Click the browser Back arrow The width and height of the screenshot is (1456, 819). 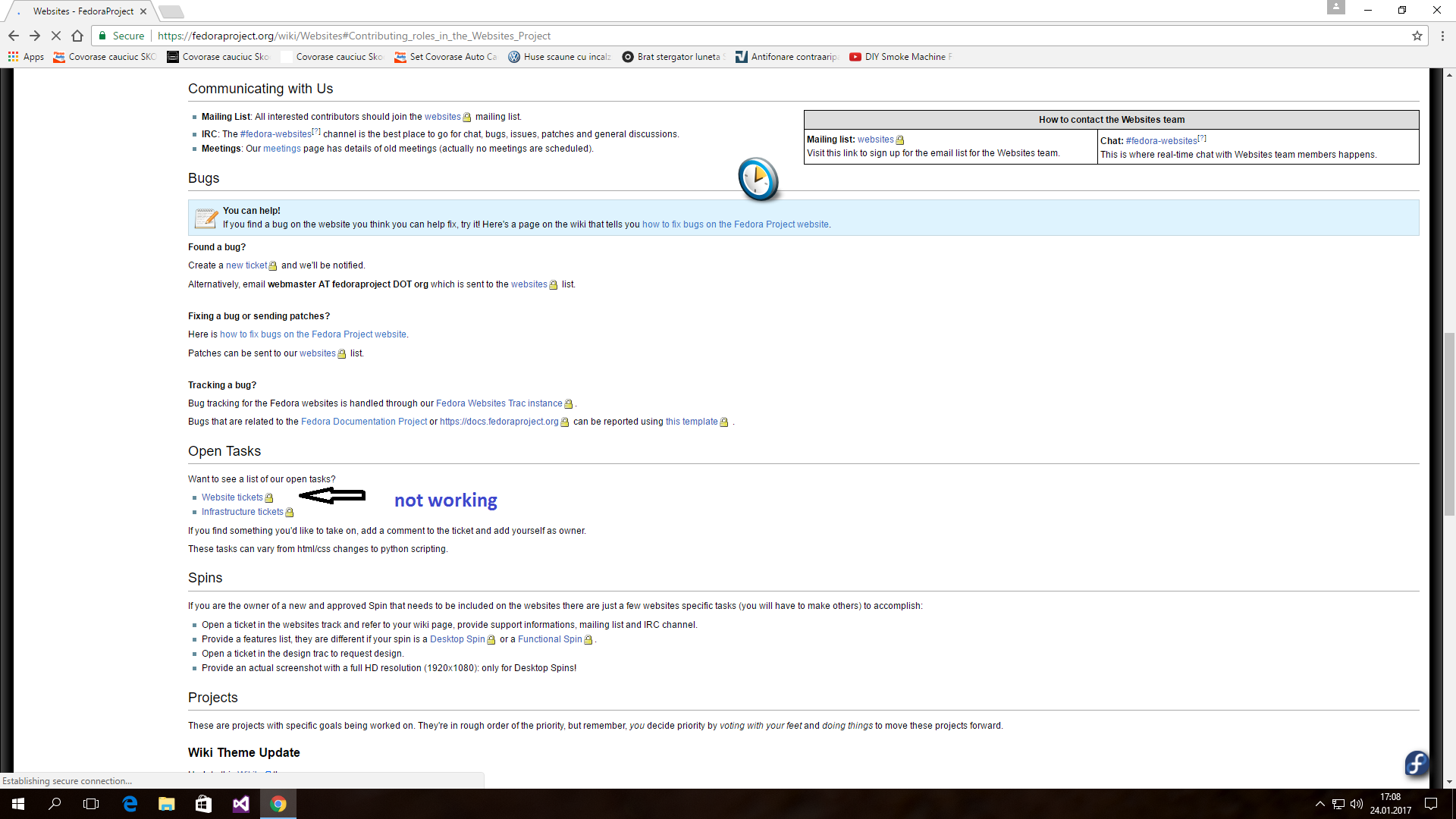point(14,36)
